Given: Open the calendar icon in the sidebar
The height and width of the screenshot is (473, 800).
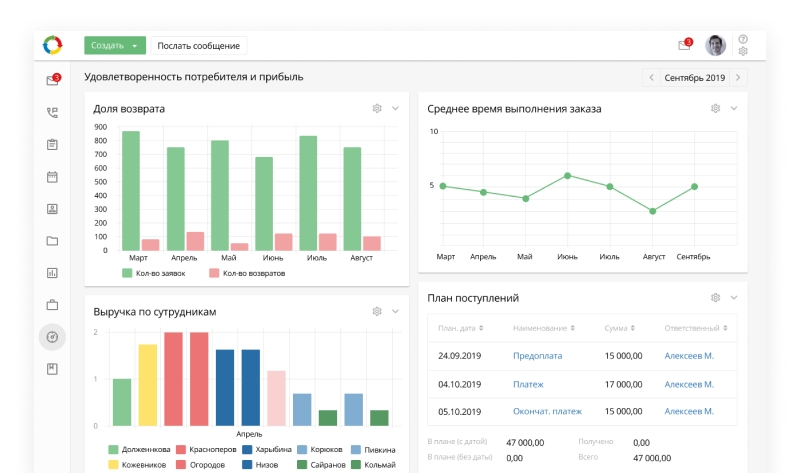Looking at the screenshot, I should coord(52,177).
